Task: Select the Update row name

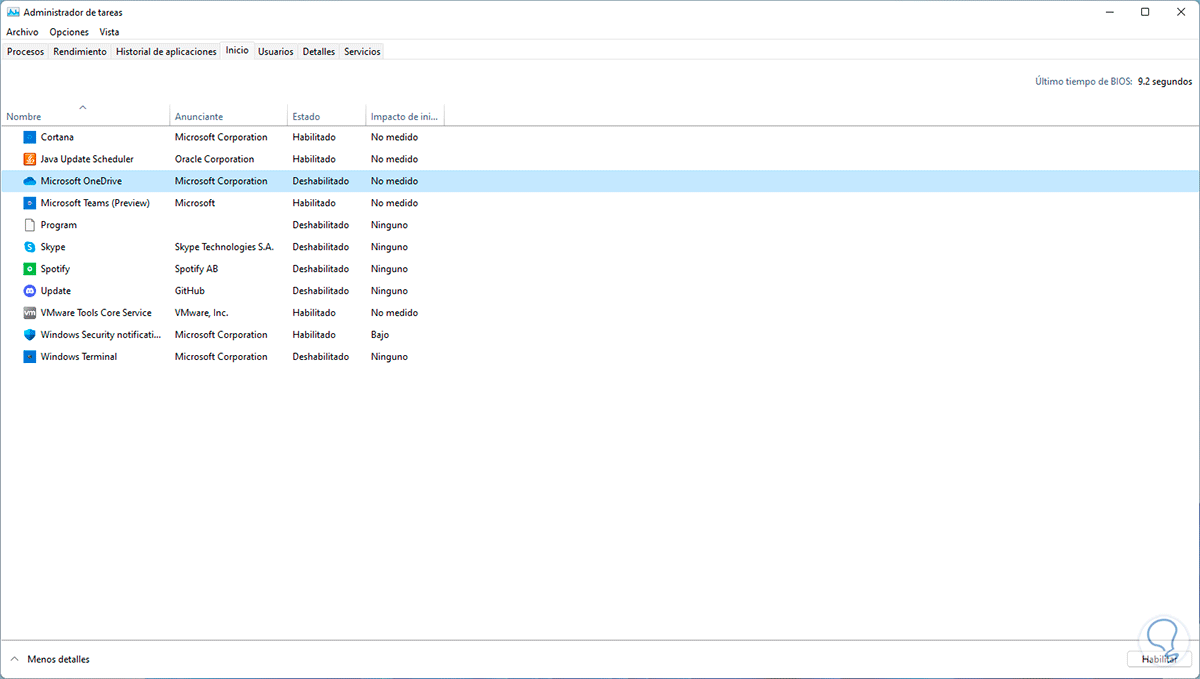Action: (x=56, y=291)
